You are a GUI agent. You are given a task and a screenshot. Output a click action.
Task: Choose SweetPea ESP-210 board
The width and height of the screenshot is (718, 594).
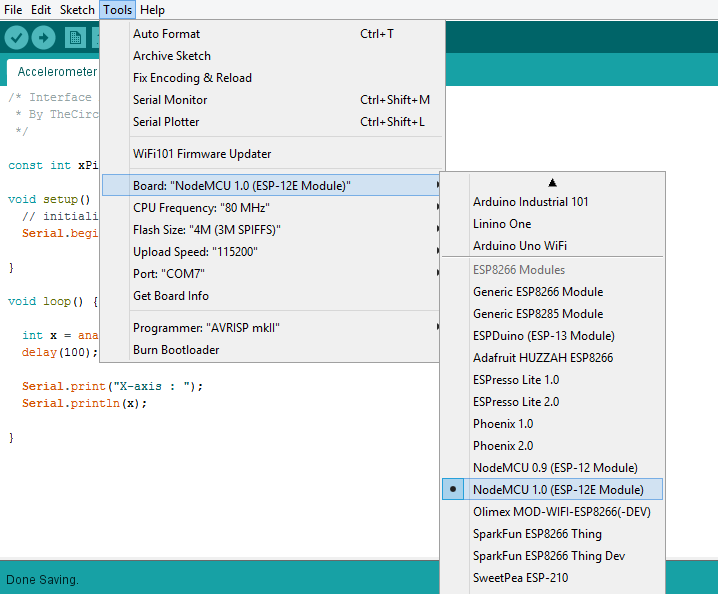tap(552, 578)
